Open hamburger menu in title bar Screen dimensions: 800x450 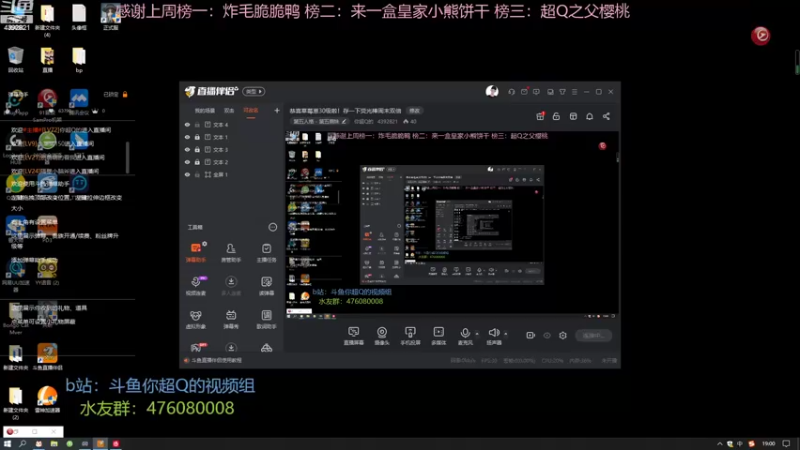574,92
